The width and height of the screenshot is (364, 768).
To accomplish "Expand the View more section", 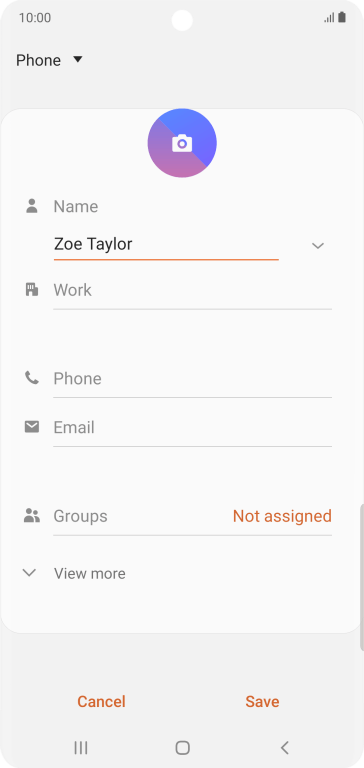I will click(x=75, y=573).
